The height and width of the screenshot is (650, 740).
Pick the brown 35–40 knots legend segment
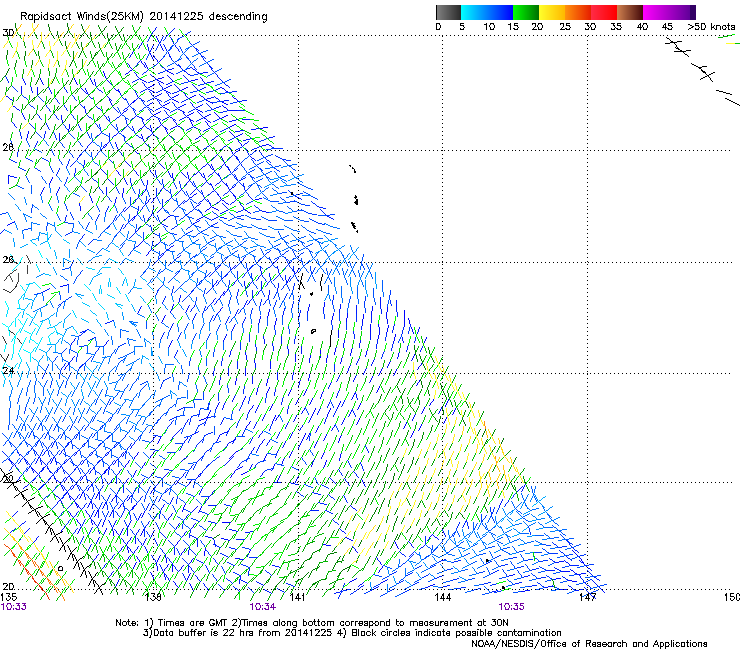tap(630, 12)
